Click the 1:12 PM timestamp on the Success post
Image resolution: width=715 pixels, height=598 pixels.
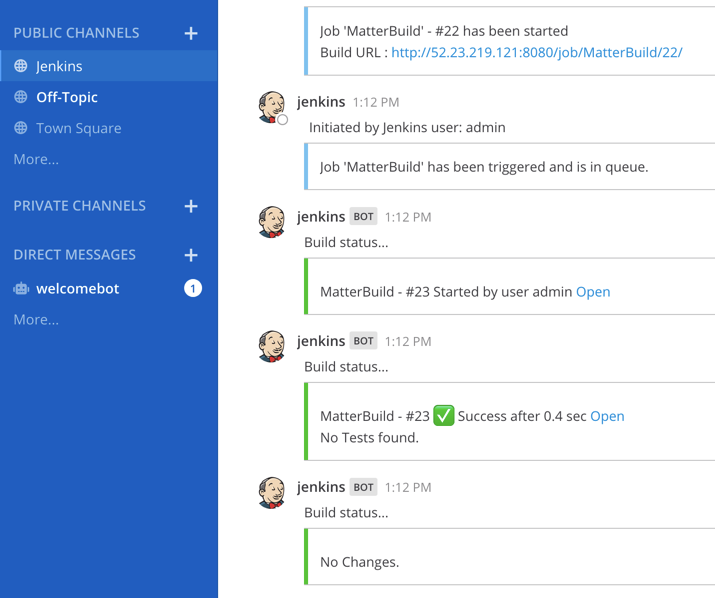point(408,342)
